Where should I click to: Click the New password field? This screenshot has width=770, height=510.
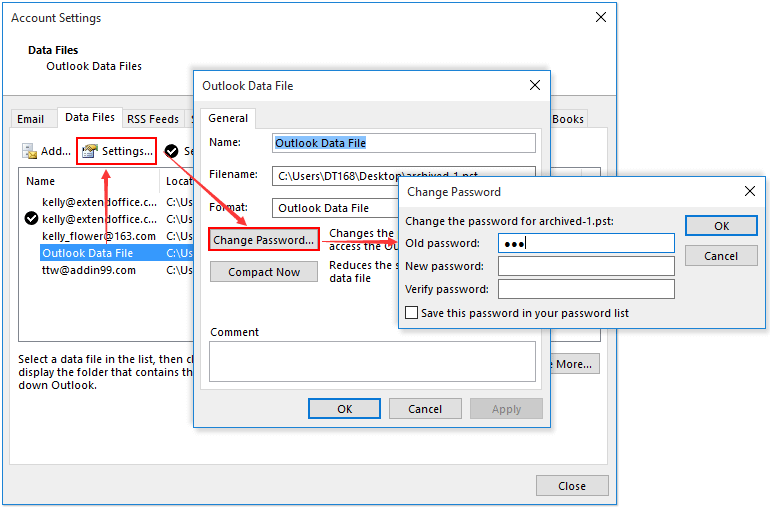pyautogui.click(x=586, y=266)
